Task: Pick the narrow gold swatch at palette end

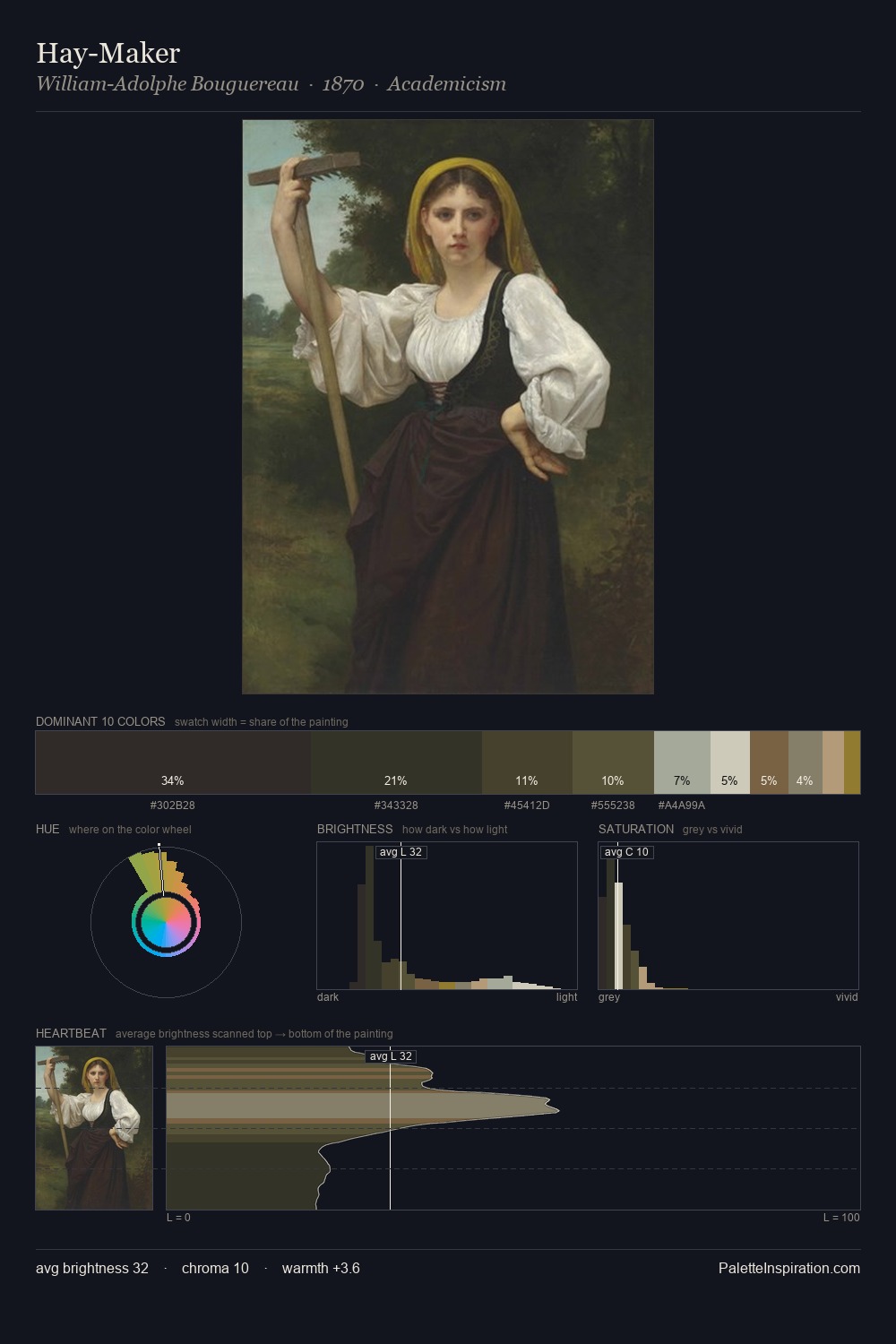Action: click(852, 762)
